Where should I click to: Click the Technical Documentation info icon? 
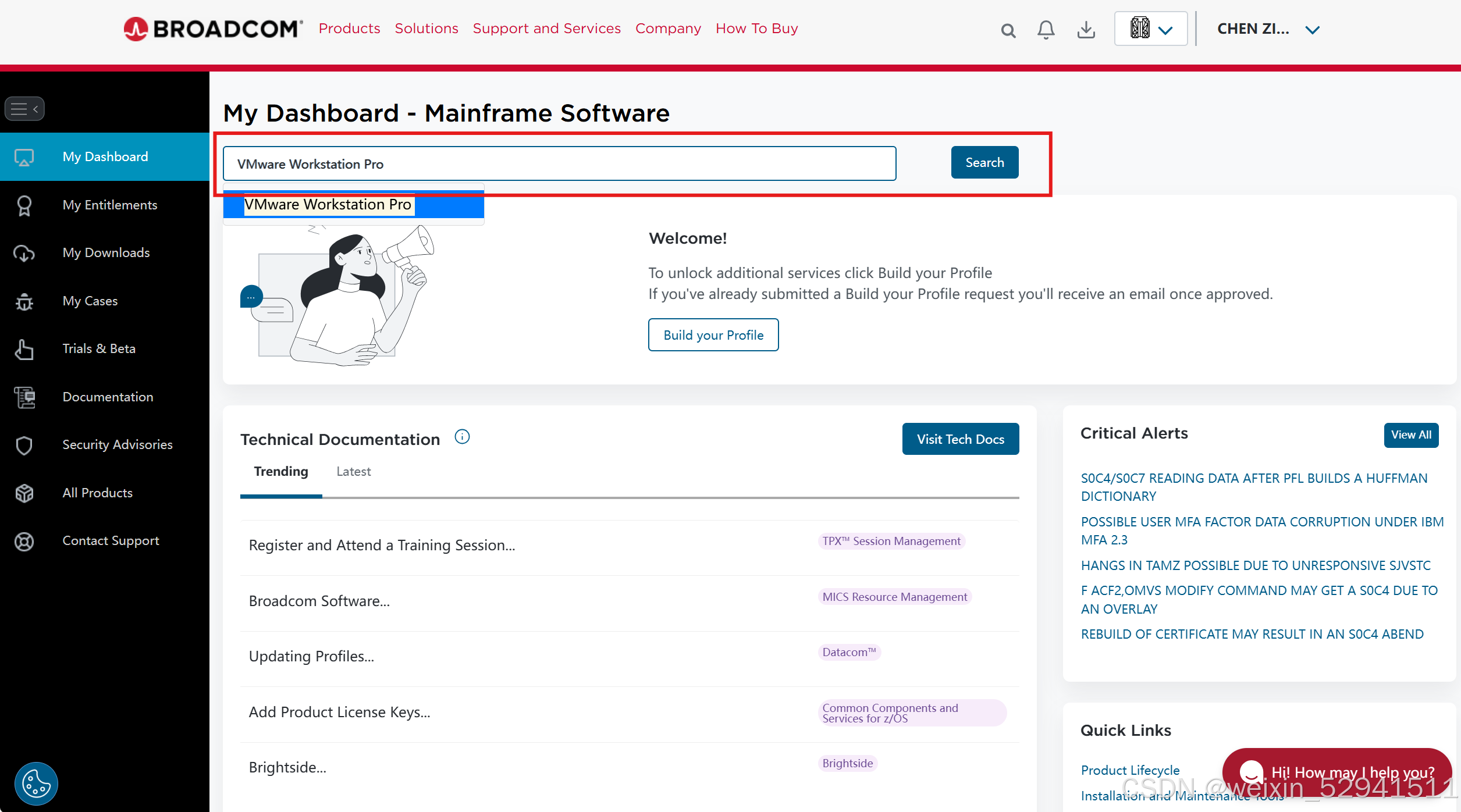pyautogui.click(x=462, y=437)
